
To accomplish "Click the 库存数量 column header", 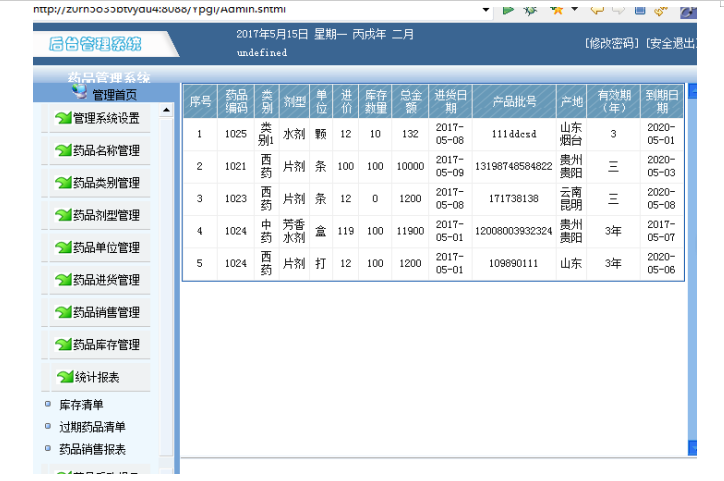I will coord(375,101).
